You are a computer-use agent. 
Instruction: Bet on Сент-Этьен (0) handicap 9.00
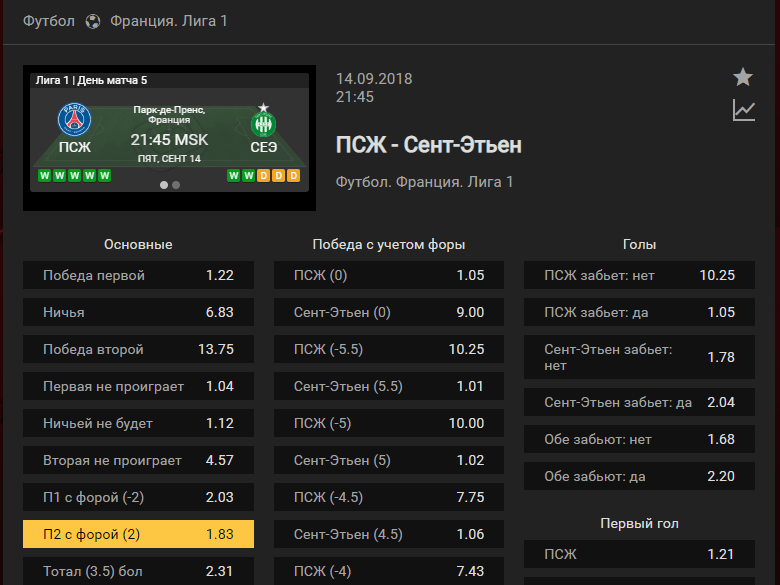pyautogui.click(x=389, y=312)
